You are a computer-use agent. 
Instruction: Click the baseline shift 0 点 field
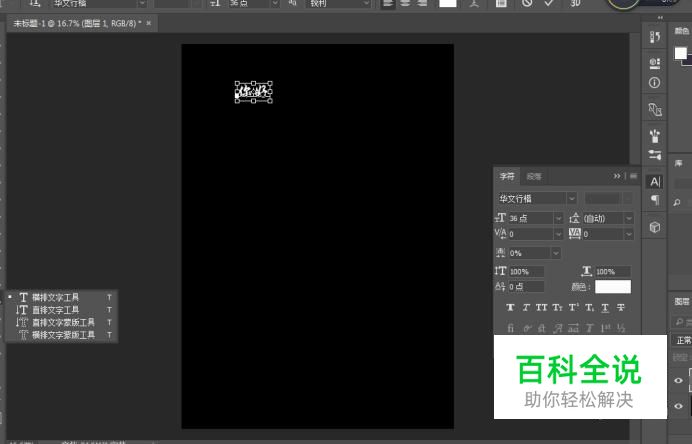point(526,287)
